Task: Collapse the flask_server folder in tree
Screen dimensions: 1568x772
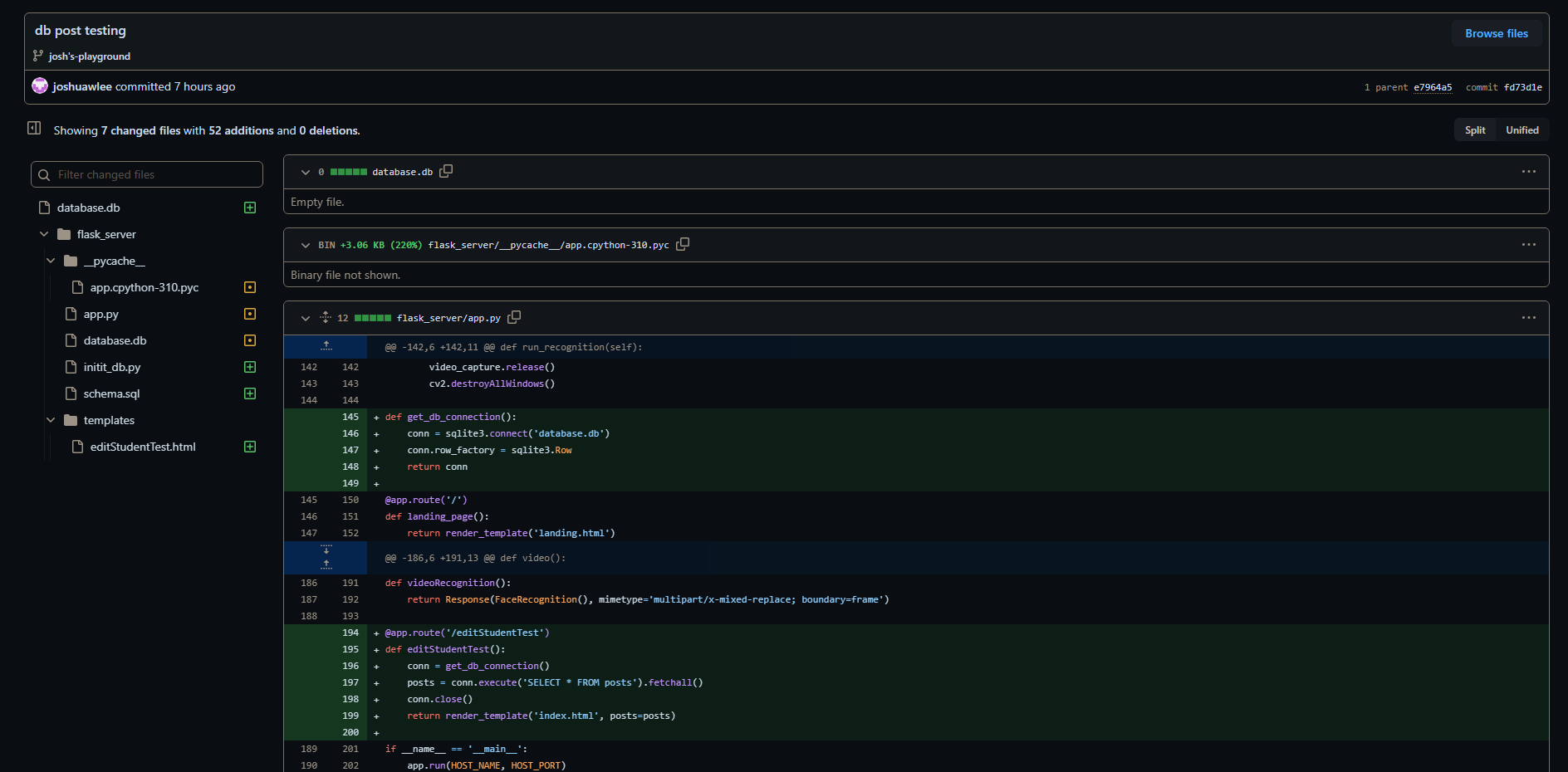Action: pos(44,234)
